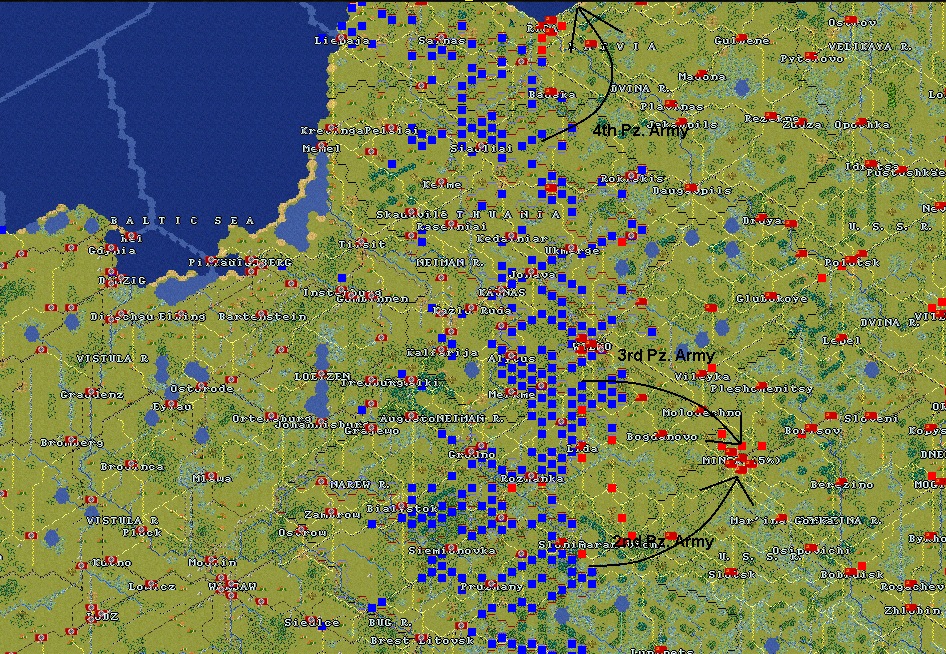Image resolution: width=946 pixels, height=654 pixels.
Task: Select the Plavinas city flag marker
Action: point(670,104)
